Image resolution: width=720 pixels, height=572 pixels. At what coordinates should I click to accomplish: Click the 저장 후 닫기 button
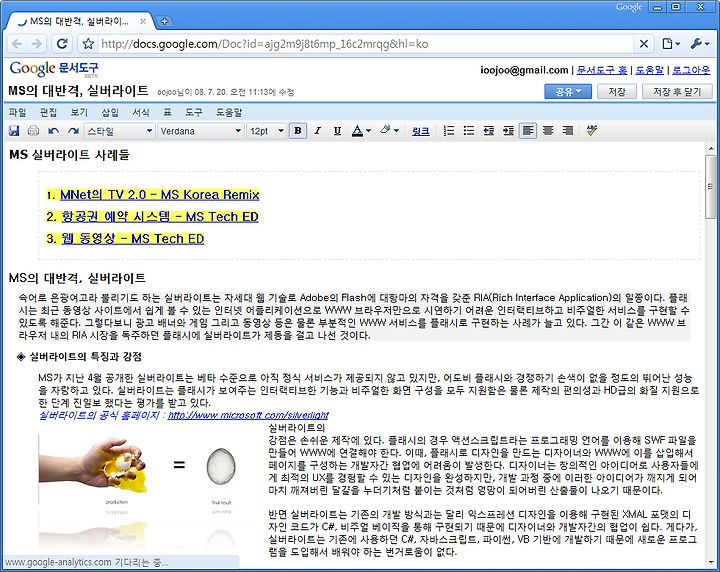(x=677, y=91)
